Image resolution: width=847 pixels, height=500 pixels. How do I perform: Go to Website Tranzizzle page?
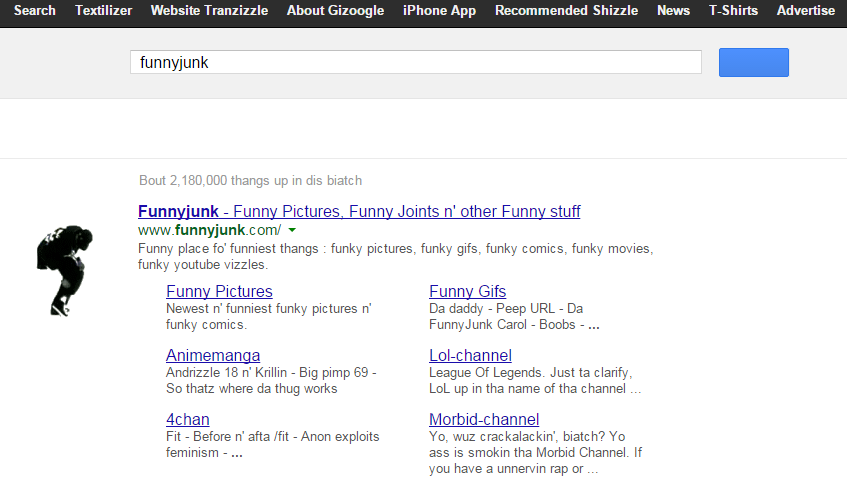[x=210, y=11]
